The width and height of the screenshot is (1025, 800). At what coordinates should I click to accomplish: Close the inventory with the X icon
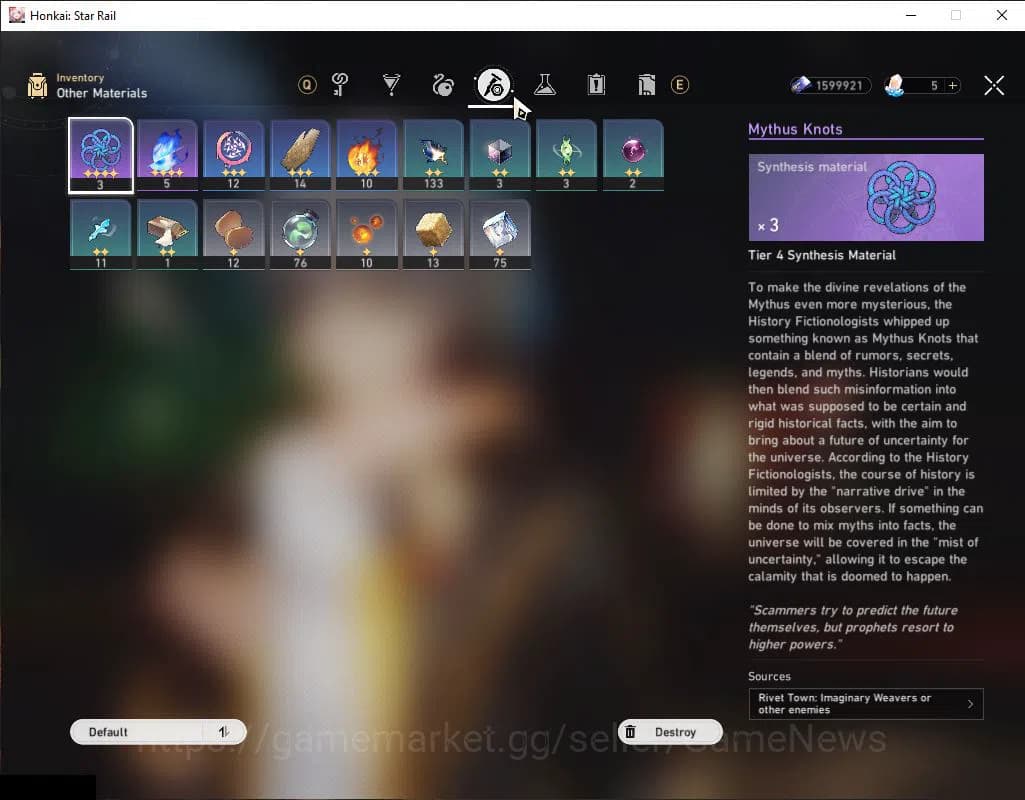click(x=994, y=85)
